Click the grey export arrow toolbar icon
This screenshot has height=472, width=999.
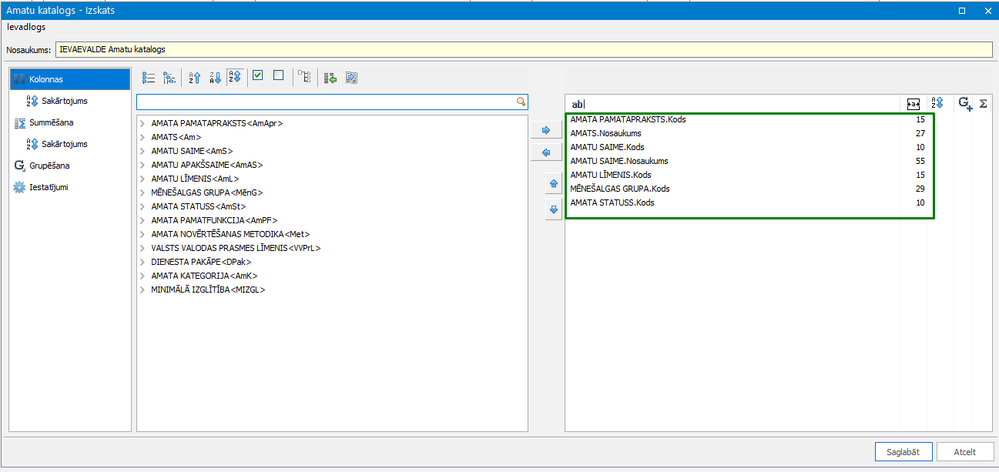351,78
